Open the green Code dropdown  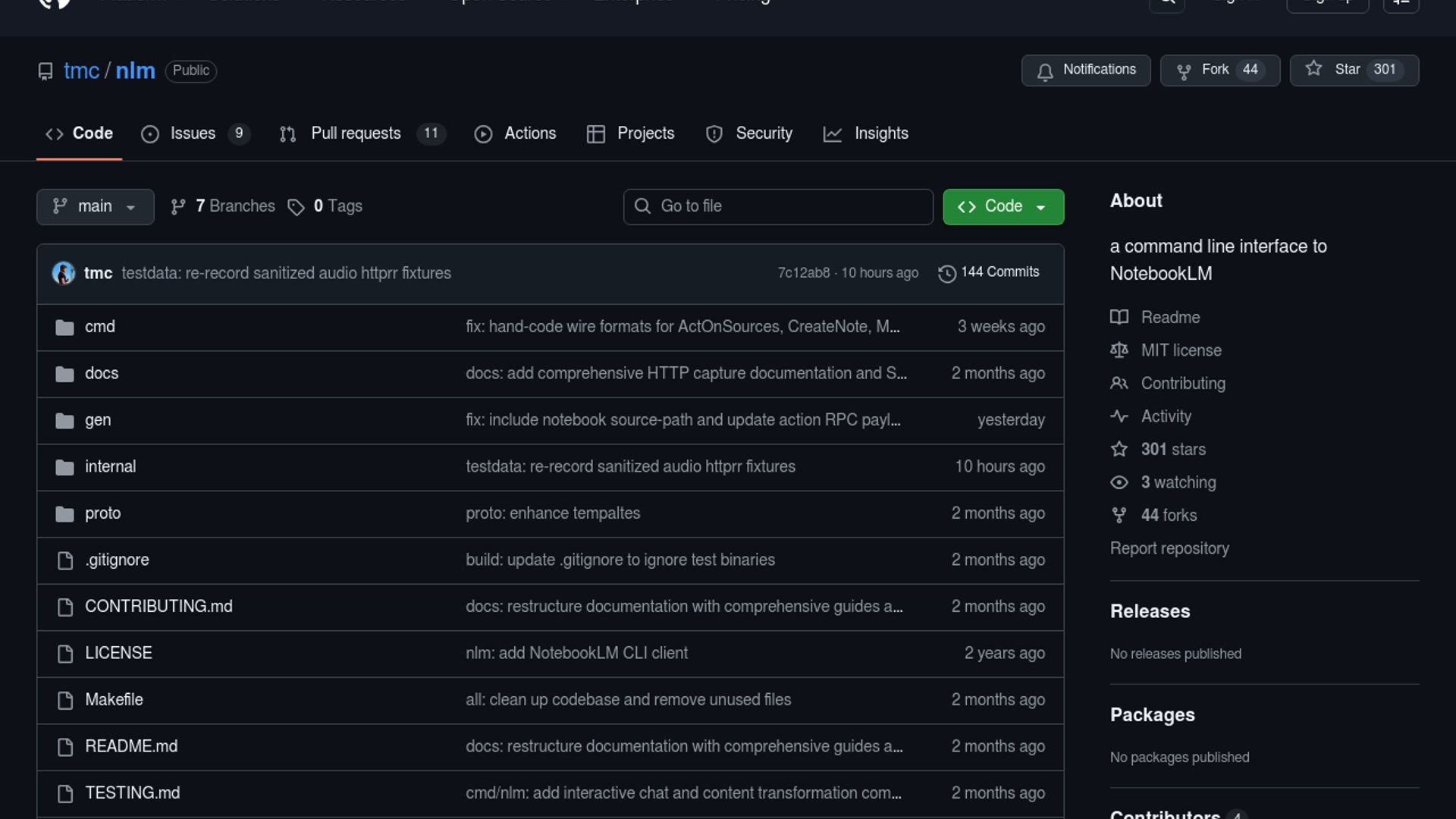[x=1003, y=207]
